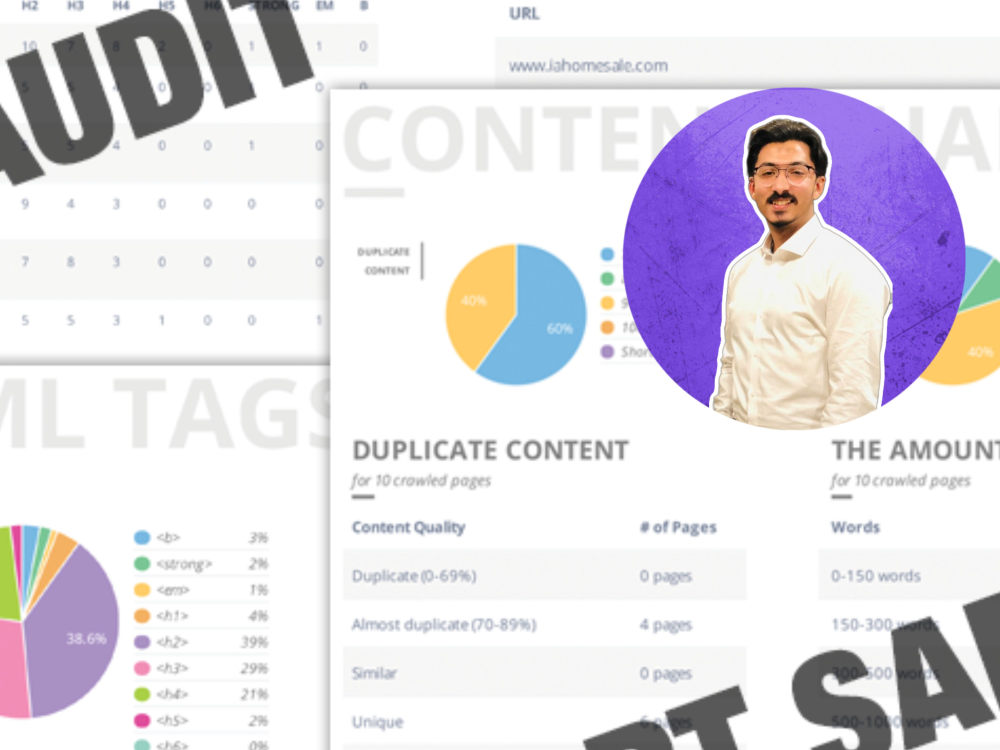Click the # of Pages column header
1000x750 pixels.
coord(678,527)
